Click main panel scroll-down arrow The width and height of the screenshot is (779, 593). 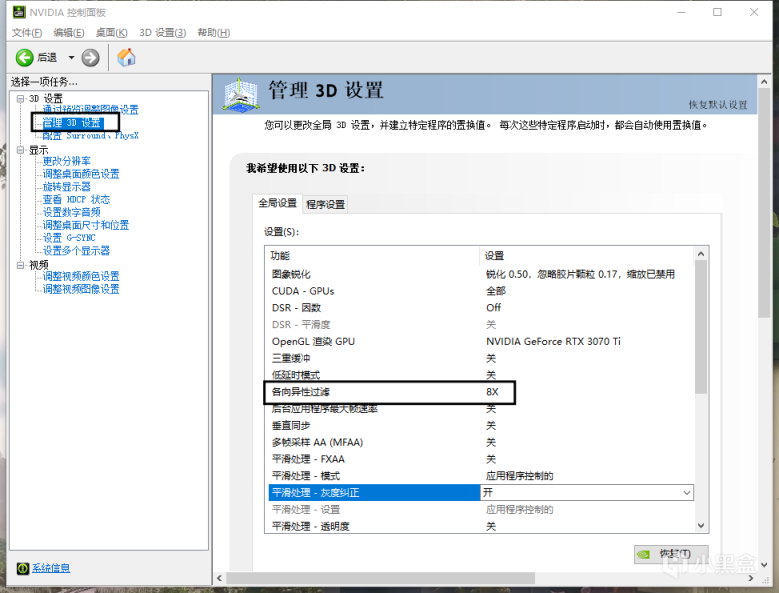pos(764,565)
